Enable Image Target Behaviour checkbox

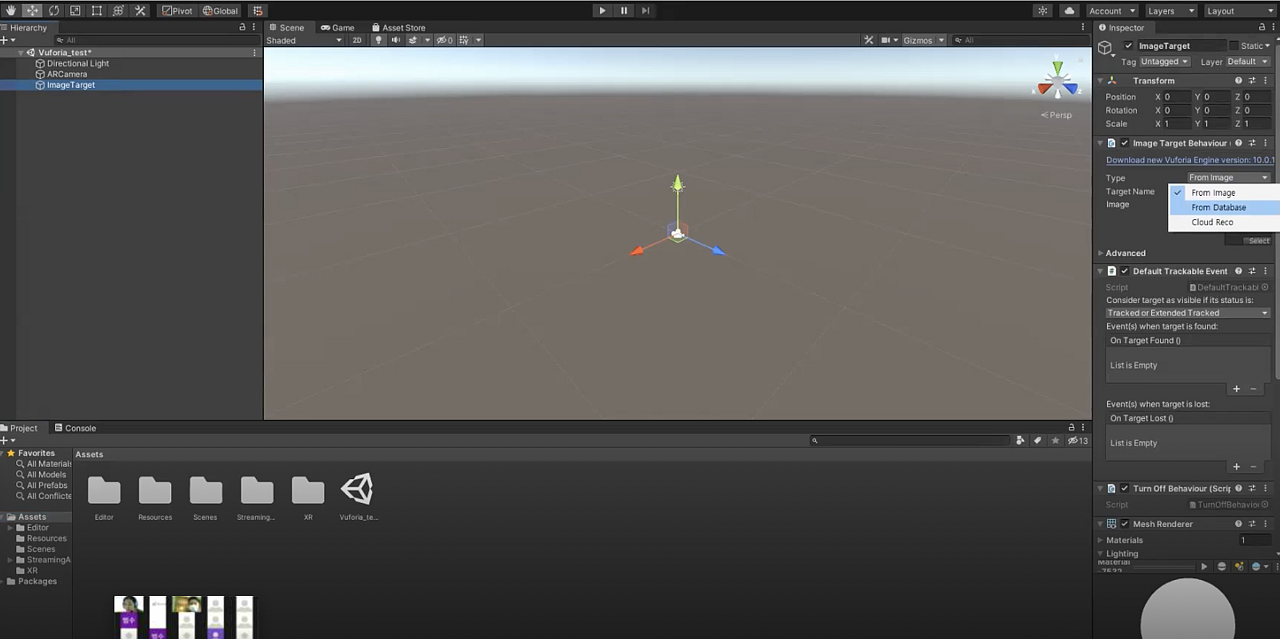tap(1124, 143)
